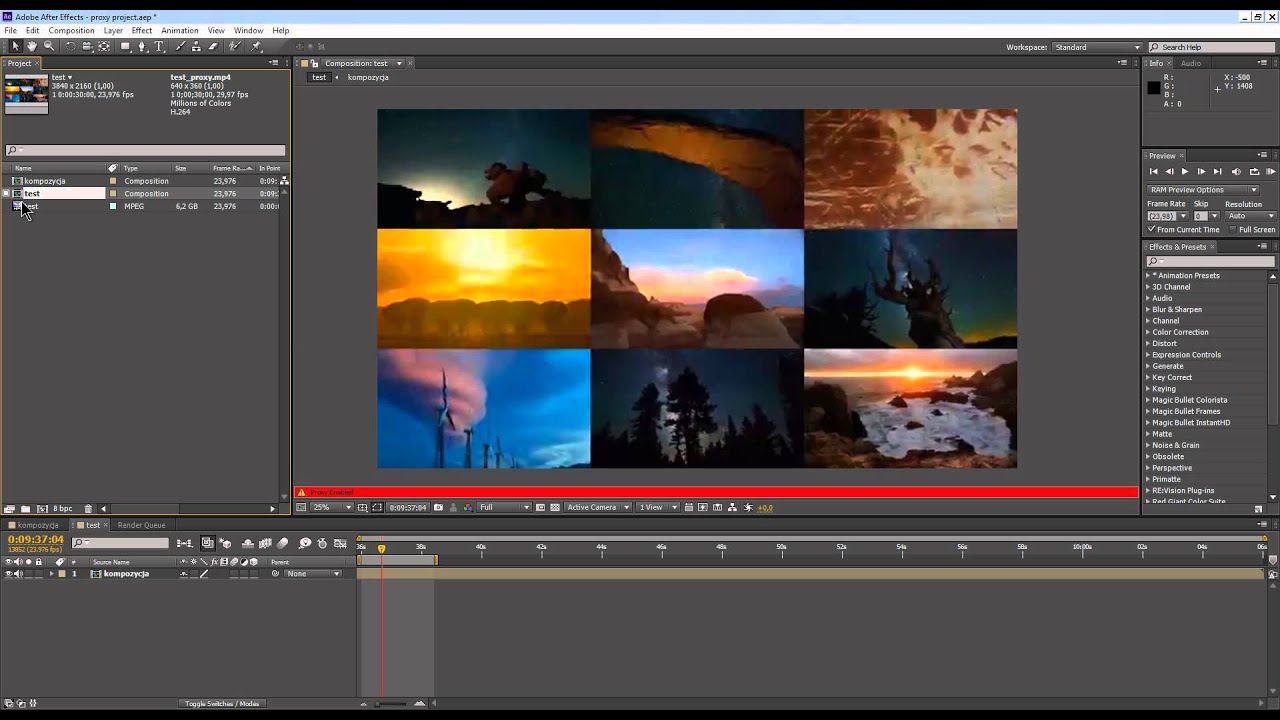This screenshot has width=1280, height=720.
Task: Select the Hand tool in the toolbar
Action: coord(32,47)
